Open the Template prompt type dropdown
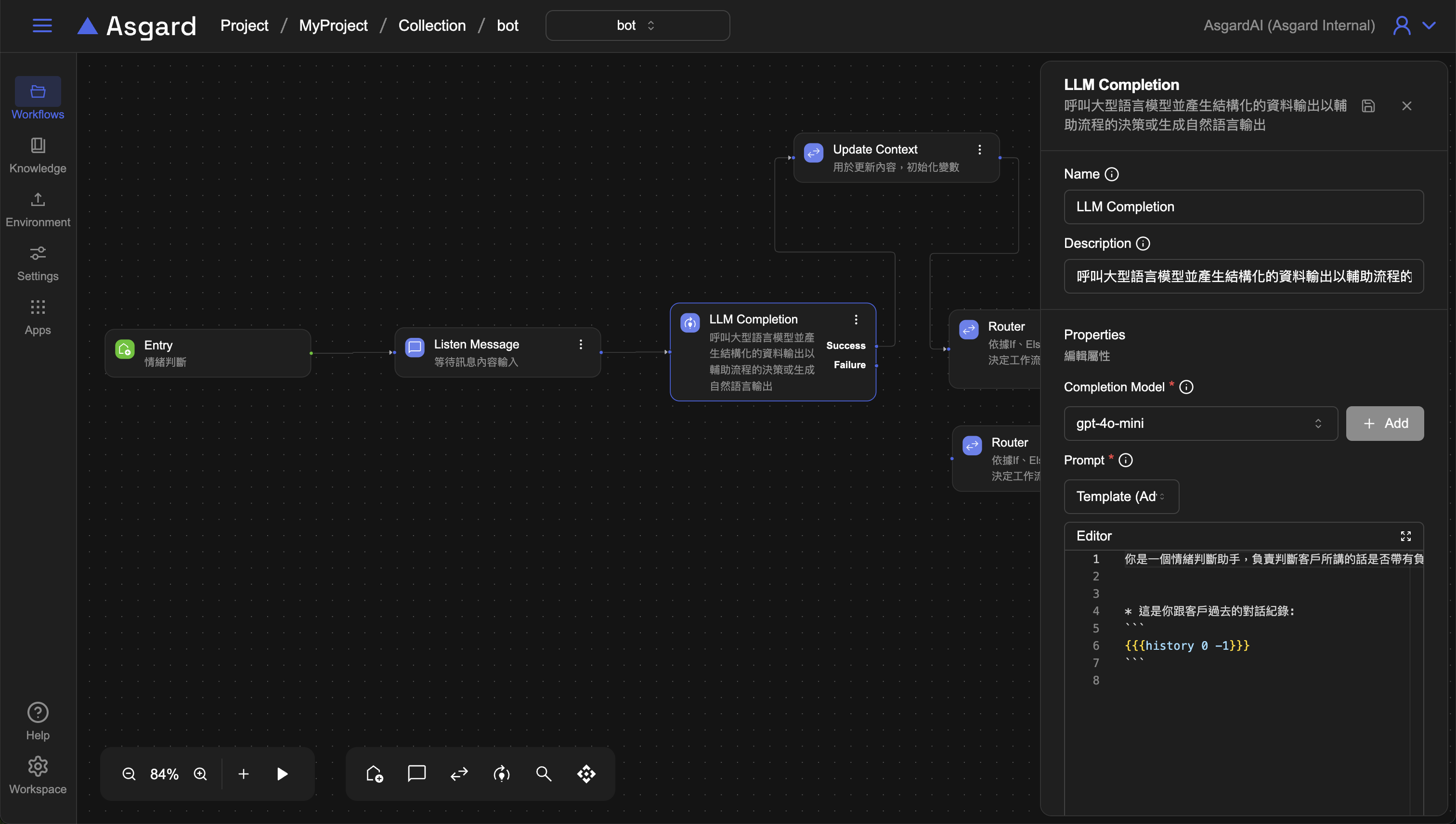 [1121, 496]
